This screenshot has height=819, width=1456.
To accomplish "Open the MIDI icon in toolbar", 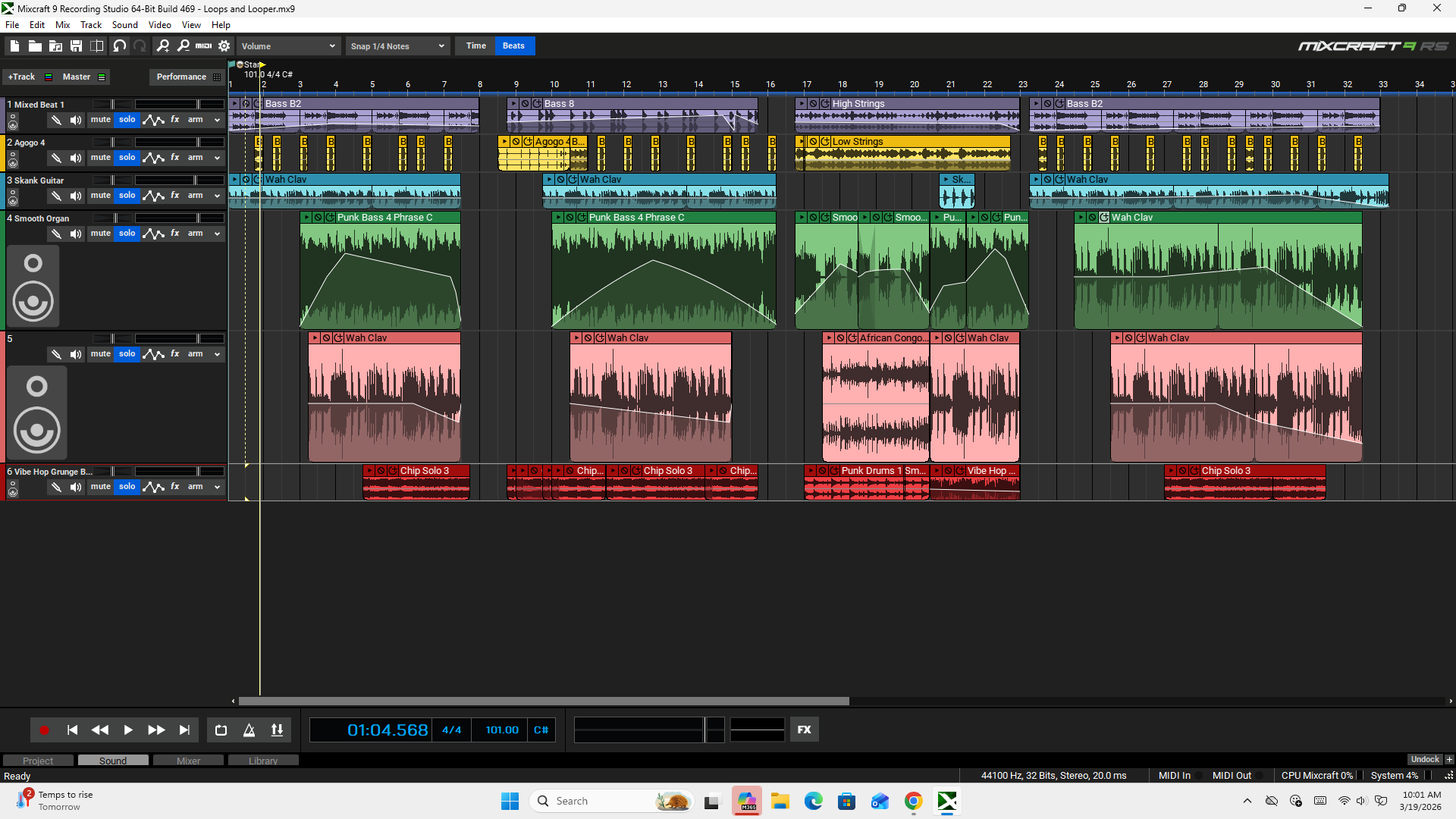I will pyautogui.click(x=203, y=46).
